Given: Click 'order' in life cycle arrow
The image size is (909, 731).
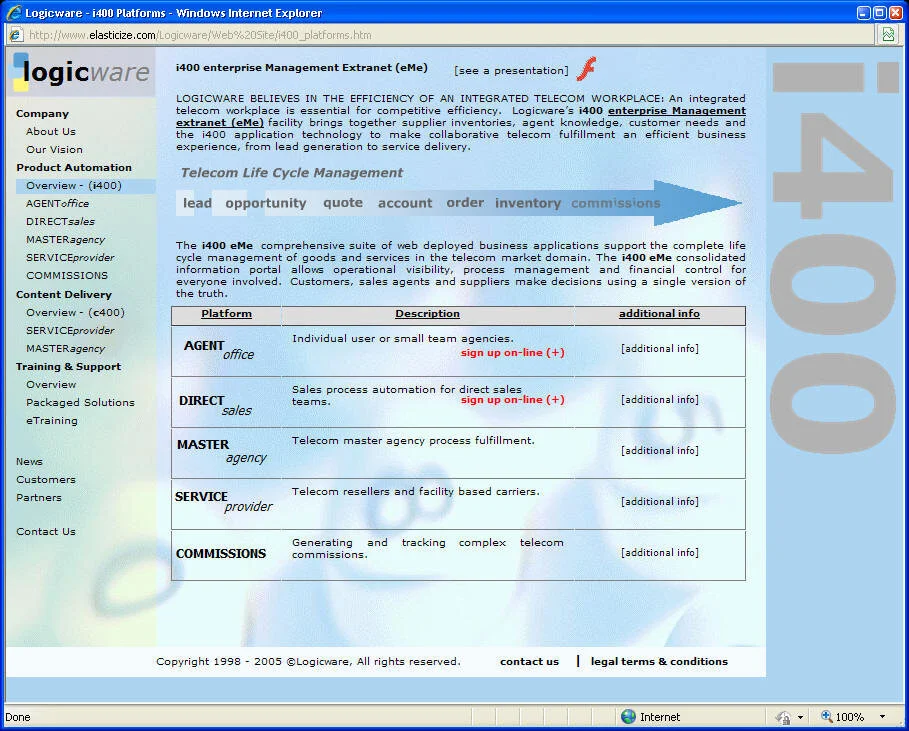Looking at the screenshot, I should 465,202.
